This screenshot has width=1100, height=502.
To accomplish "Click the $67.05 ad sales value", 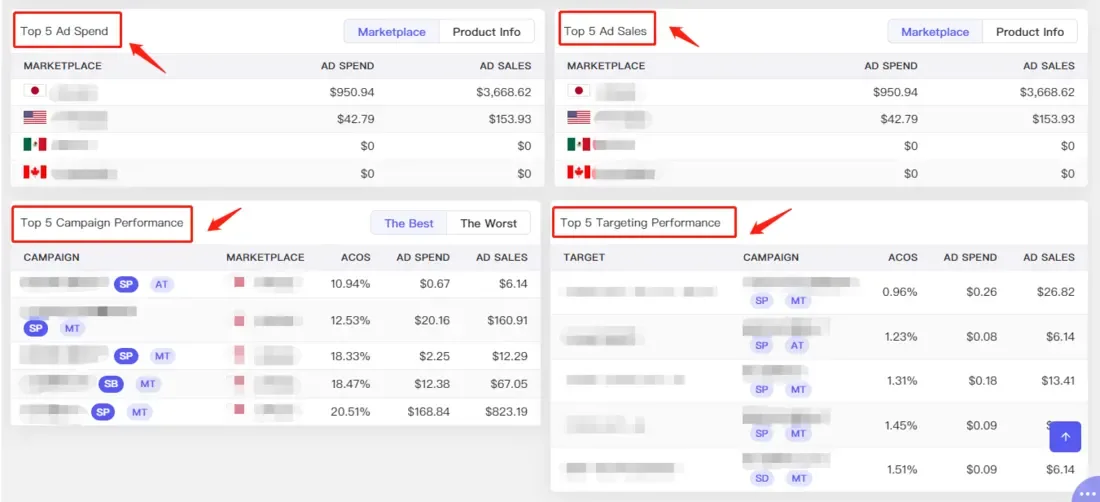I will [510, 384].
